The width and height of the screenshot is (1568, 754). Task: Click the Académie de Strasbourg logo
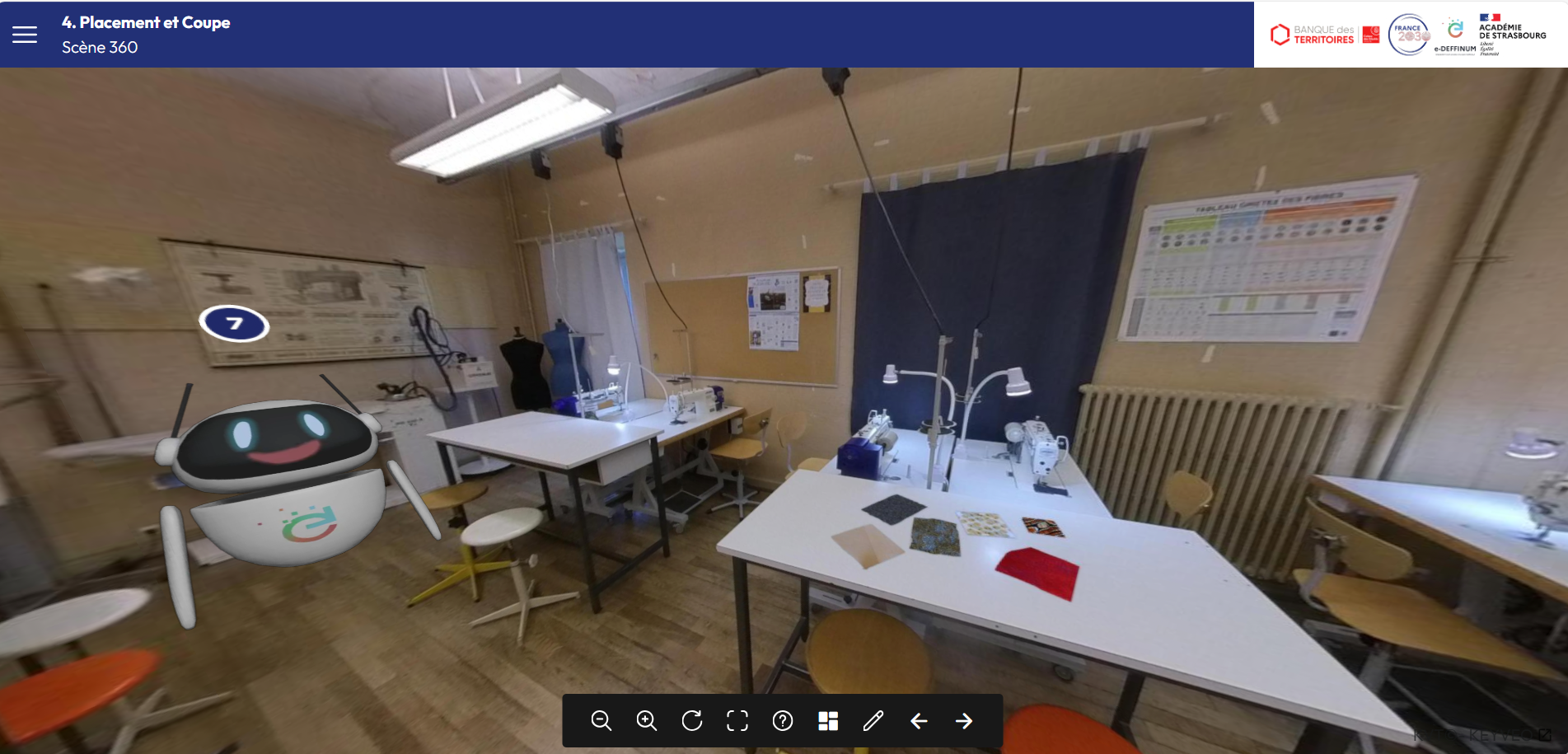point(1512,35)
